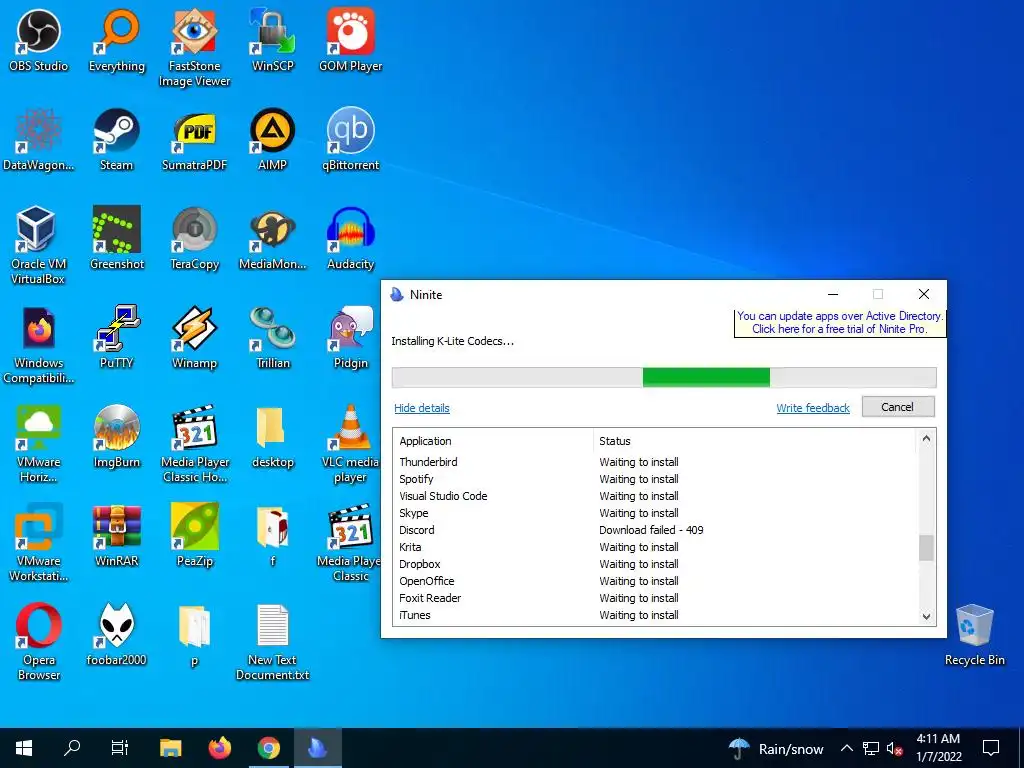Launch the Everything search shortcut
The image size is (1024, 768).
click(x=117, y=40)
